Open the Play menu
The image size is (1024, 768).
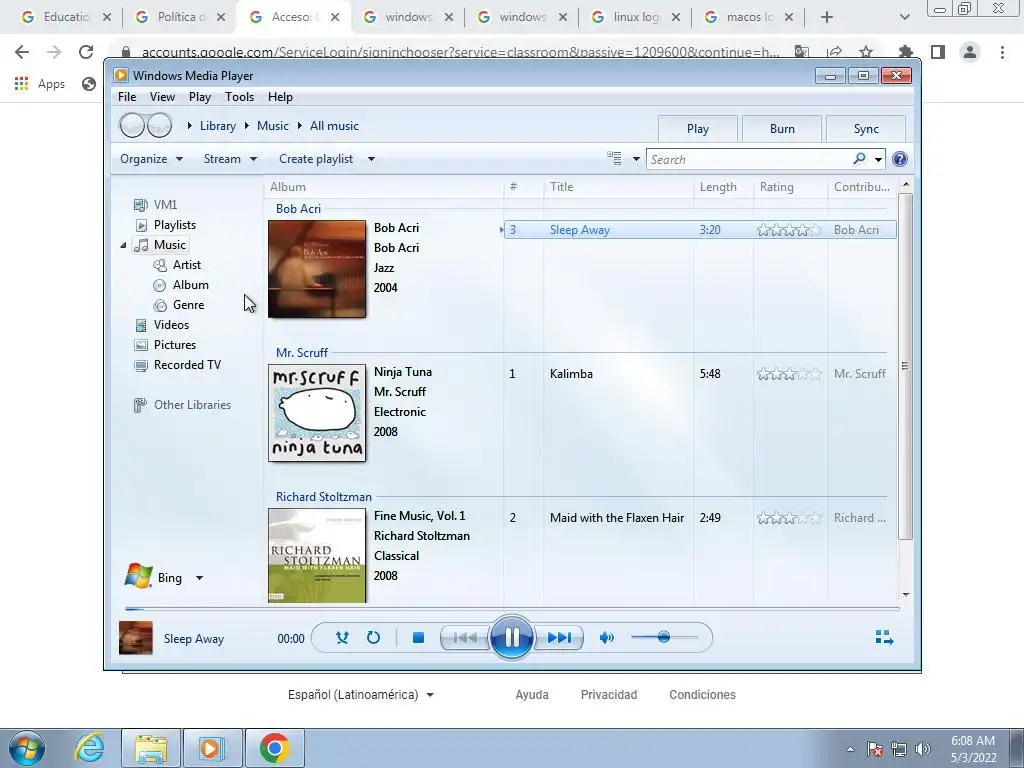click(200, 97)
